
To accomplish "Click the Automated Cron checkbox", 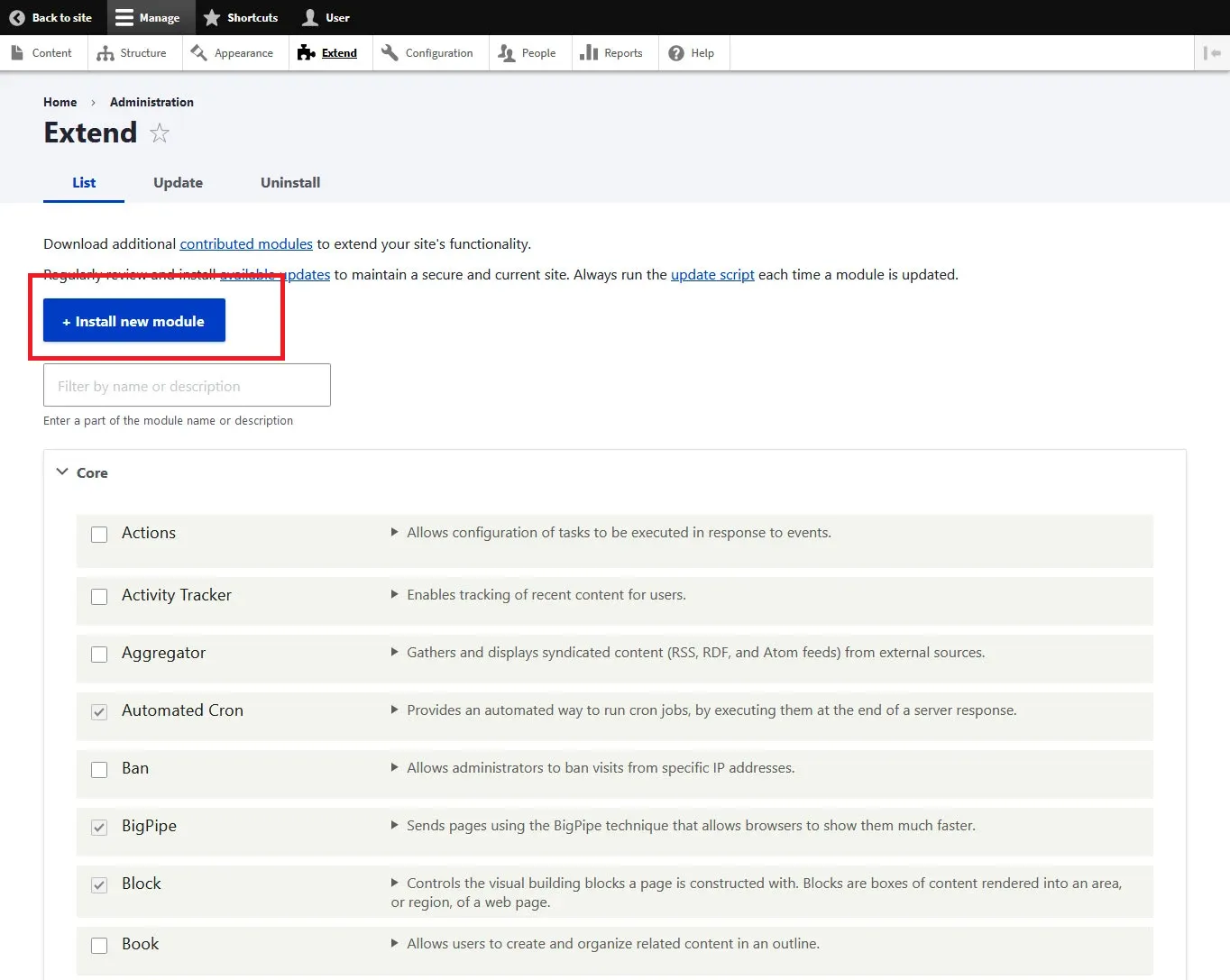I will point(99,712).
